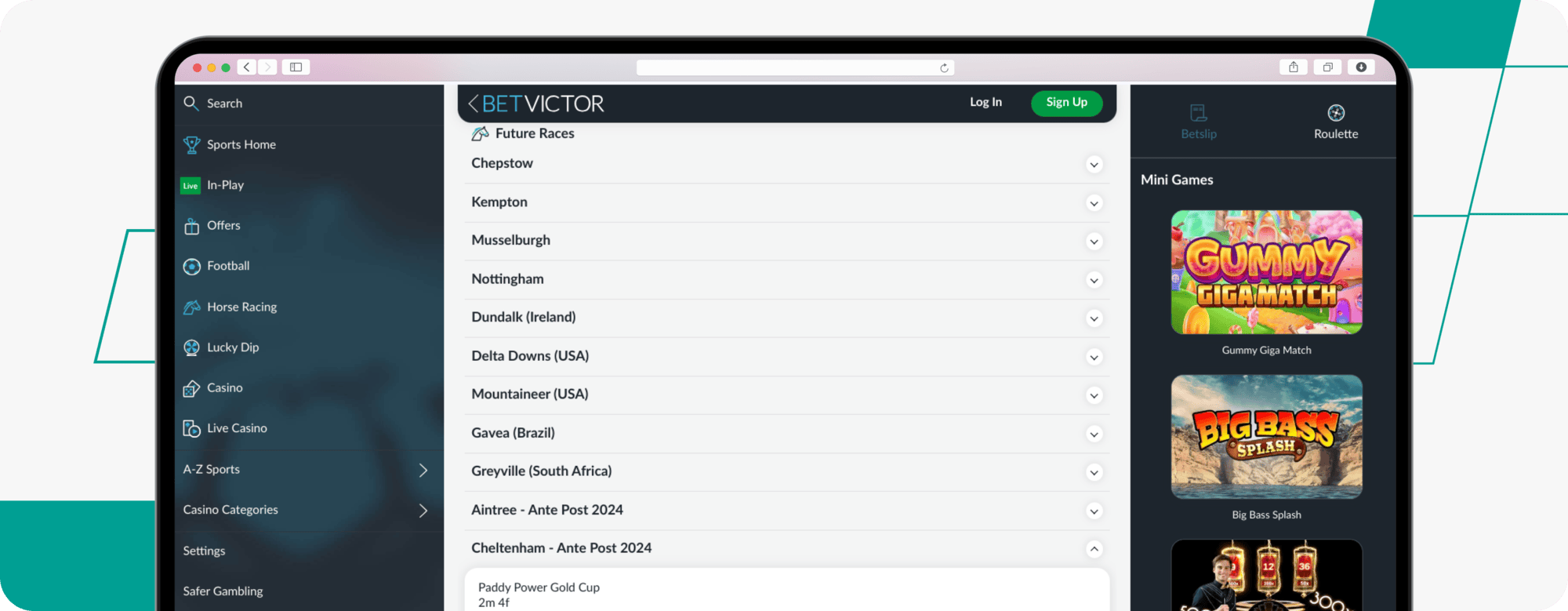Open the Roulette wheel icon
This screenshot has width=1568, height=611.
[x=1336, y=113]
